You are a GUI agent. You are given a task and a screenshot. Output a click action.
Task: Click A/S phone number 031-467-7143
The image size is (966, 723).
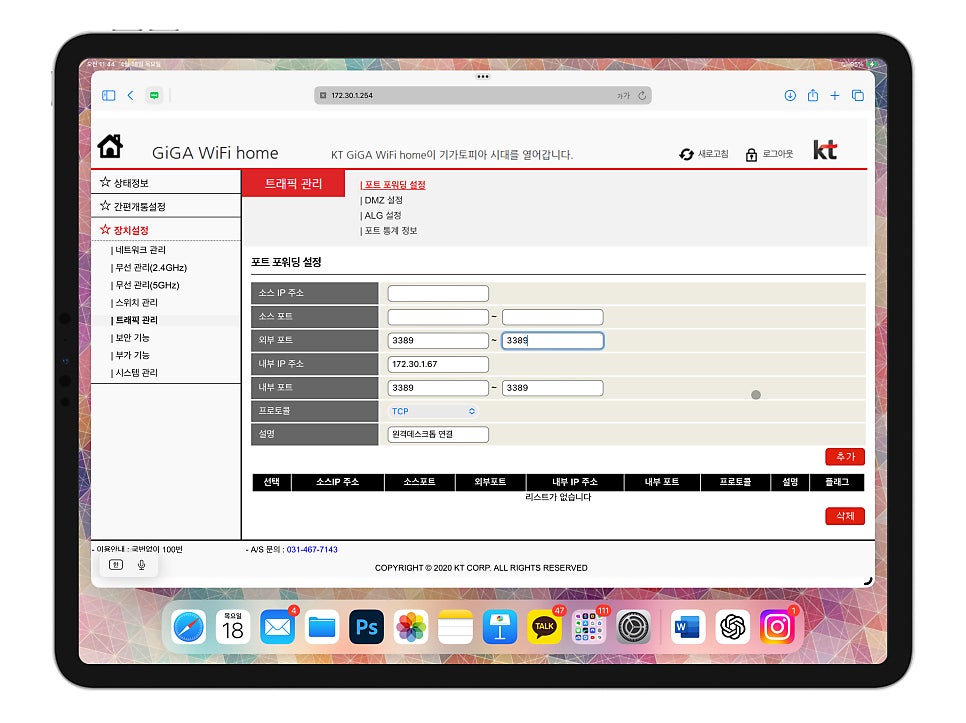tap(312, 550)
